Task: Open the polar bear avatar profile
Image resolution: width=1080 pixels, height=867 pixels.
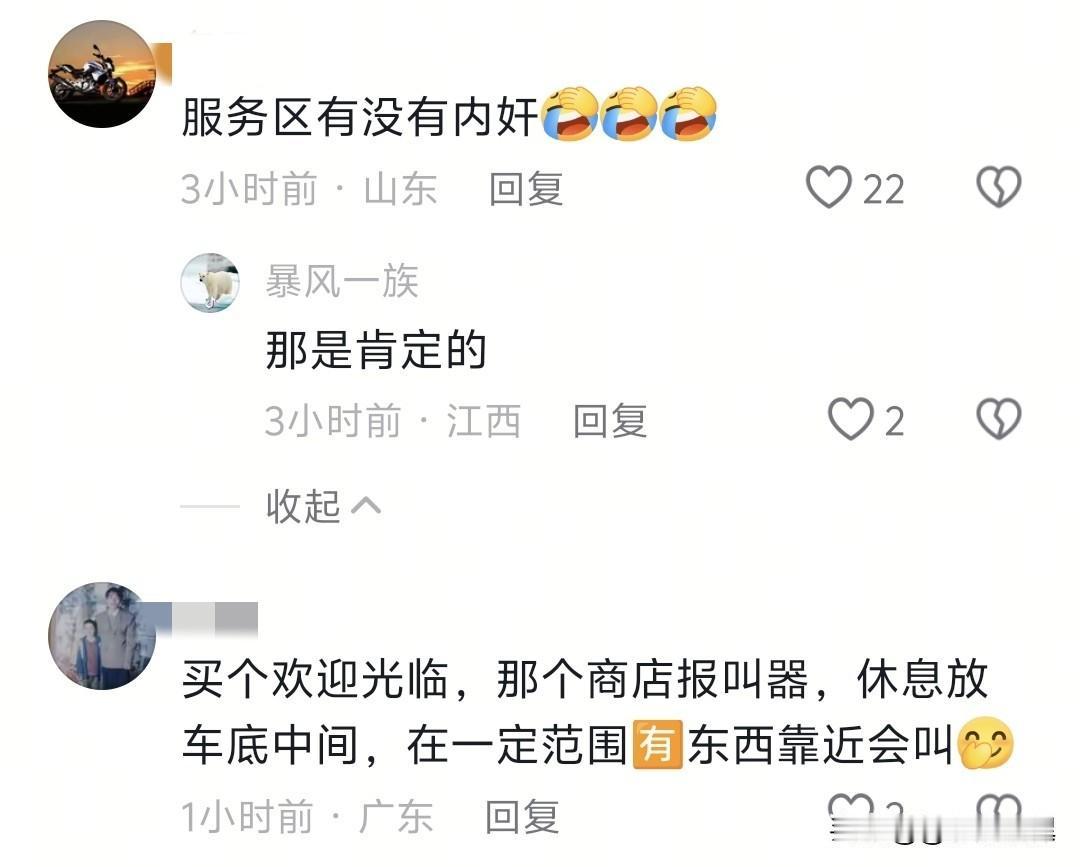Action: (209, 282)
